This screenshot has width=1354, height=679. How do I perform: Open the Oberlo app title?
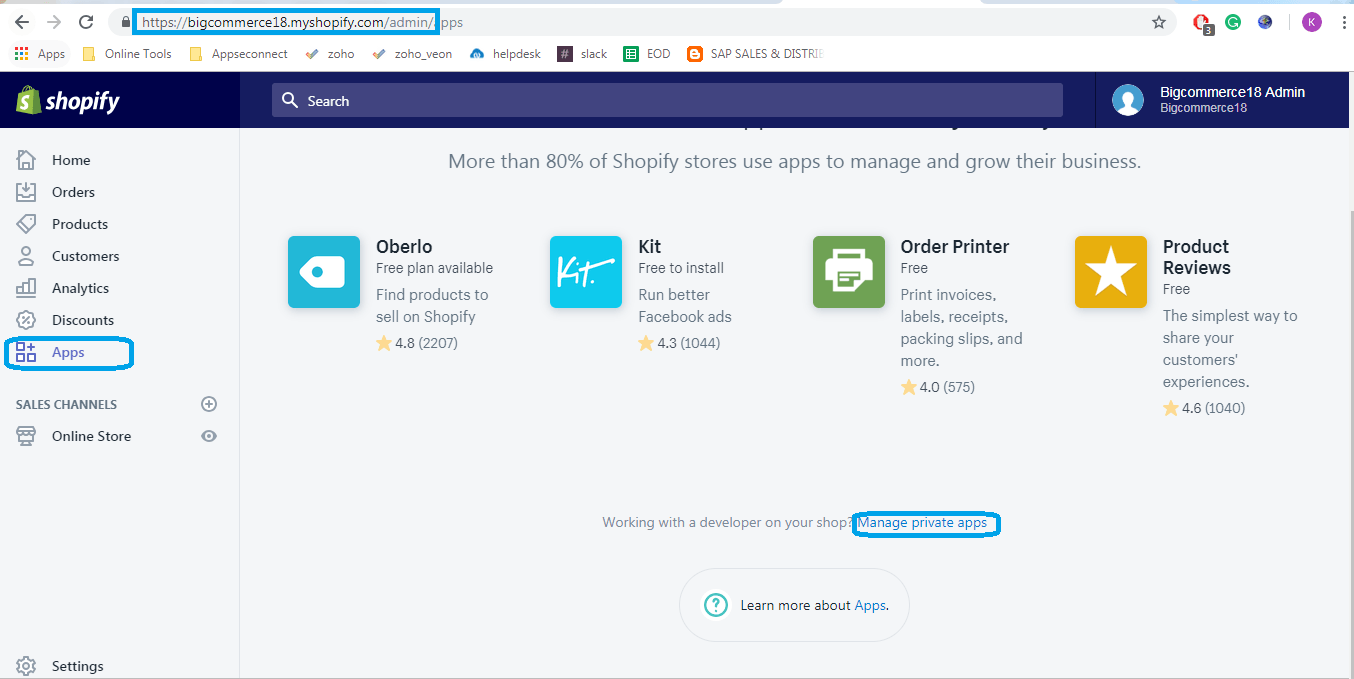point(404,247)
